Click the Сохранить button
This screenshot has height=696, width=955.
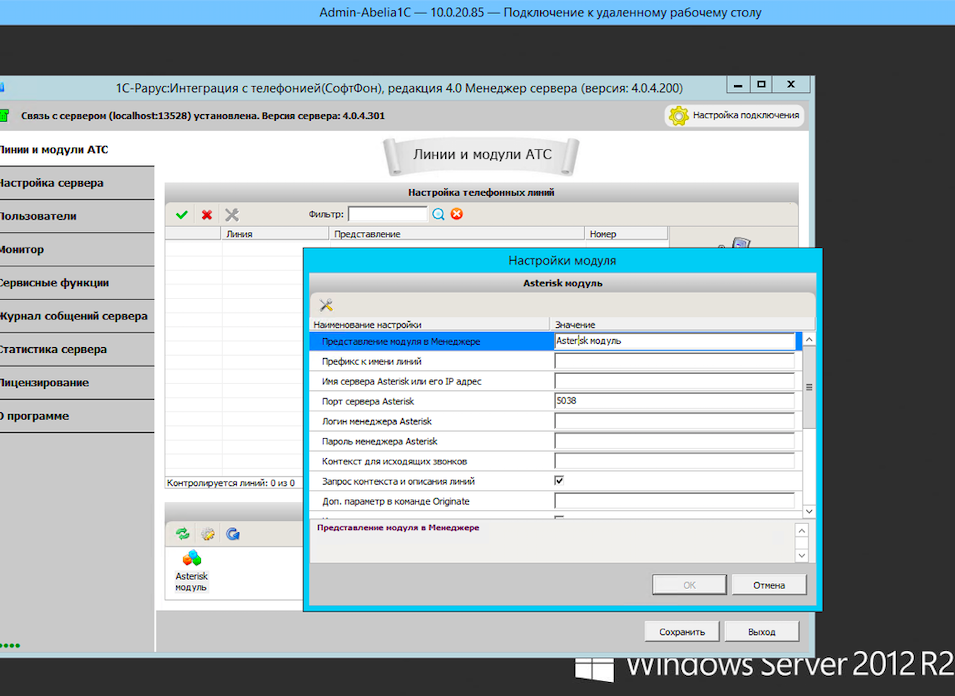(681, 632)
